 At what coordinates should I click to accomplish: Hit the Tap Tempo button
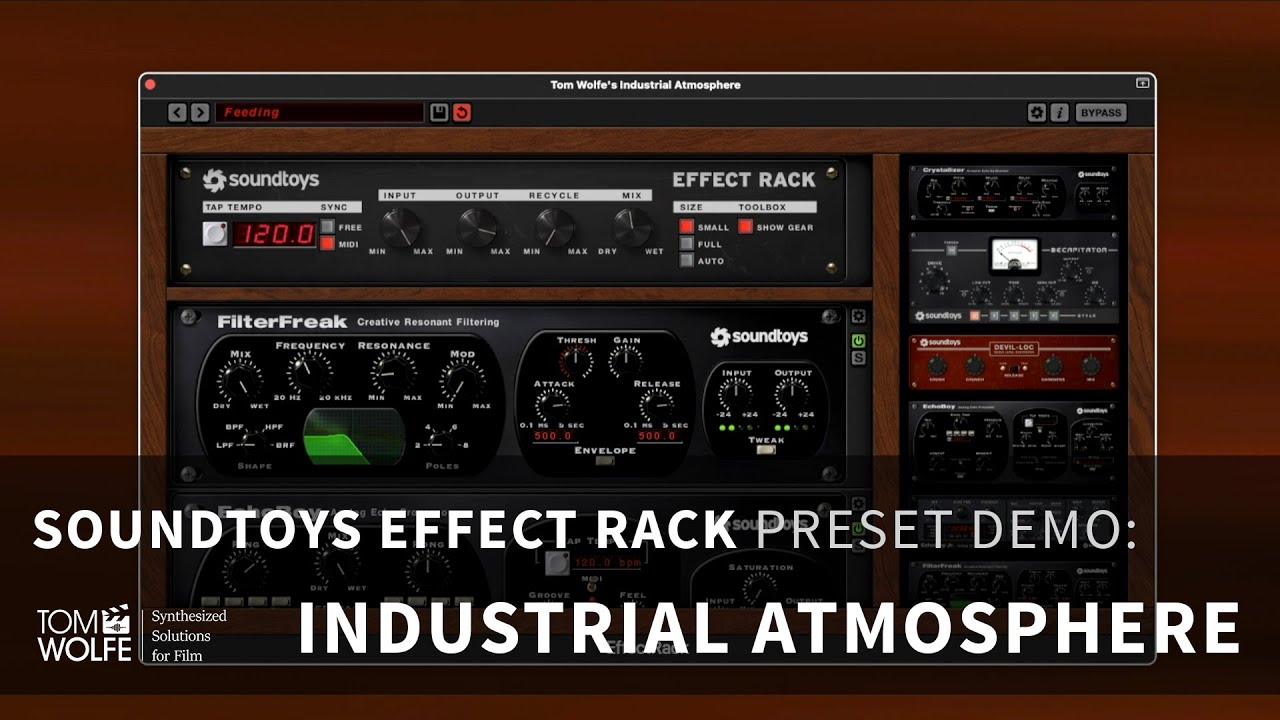[214, 235]
